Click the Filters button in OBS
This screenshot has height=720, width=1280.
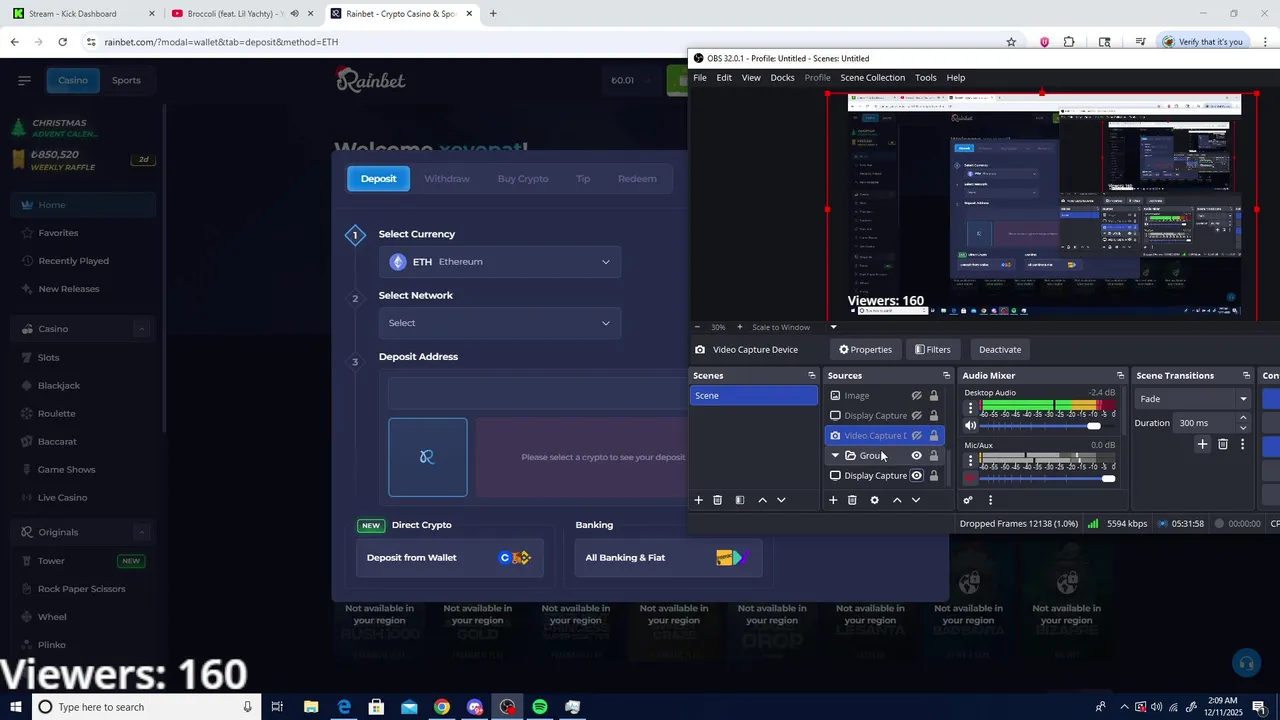pyautogui.click(x=933, y=350)
